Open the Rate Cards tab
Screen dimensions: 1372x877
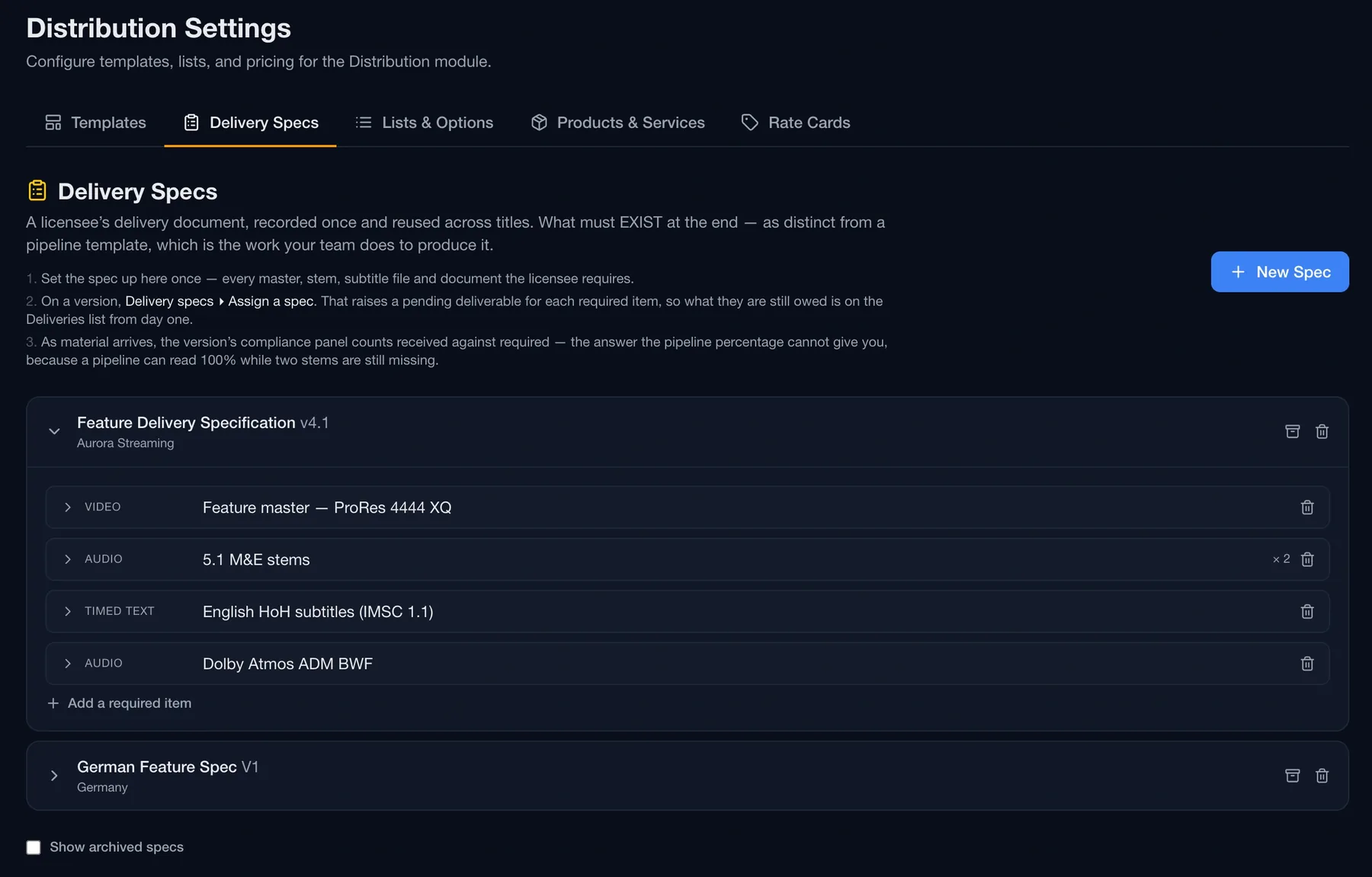pos(796,123)
